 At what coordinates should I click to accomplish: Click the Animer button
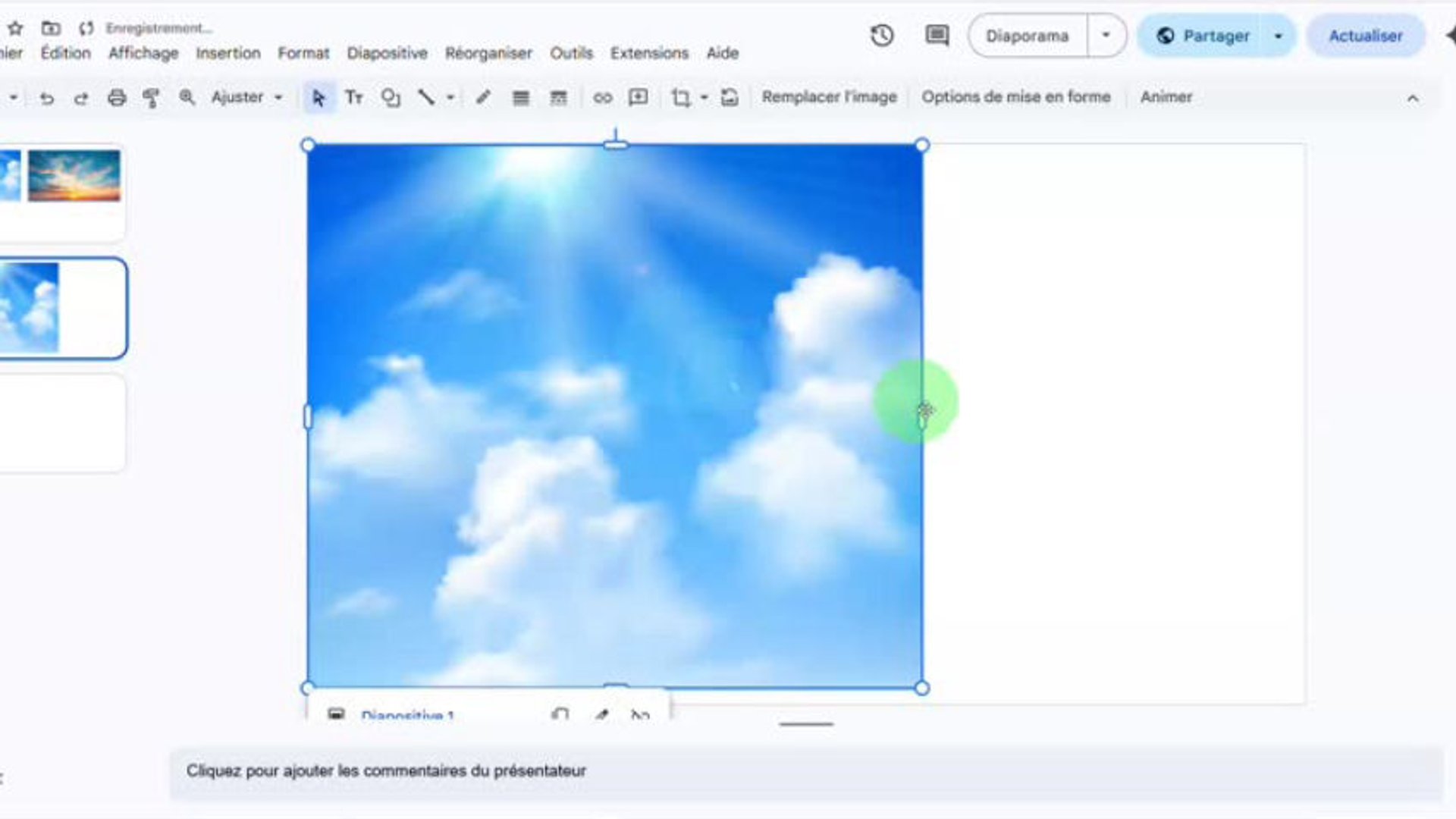point(1166,97)
